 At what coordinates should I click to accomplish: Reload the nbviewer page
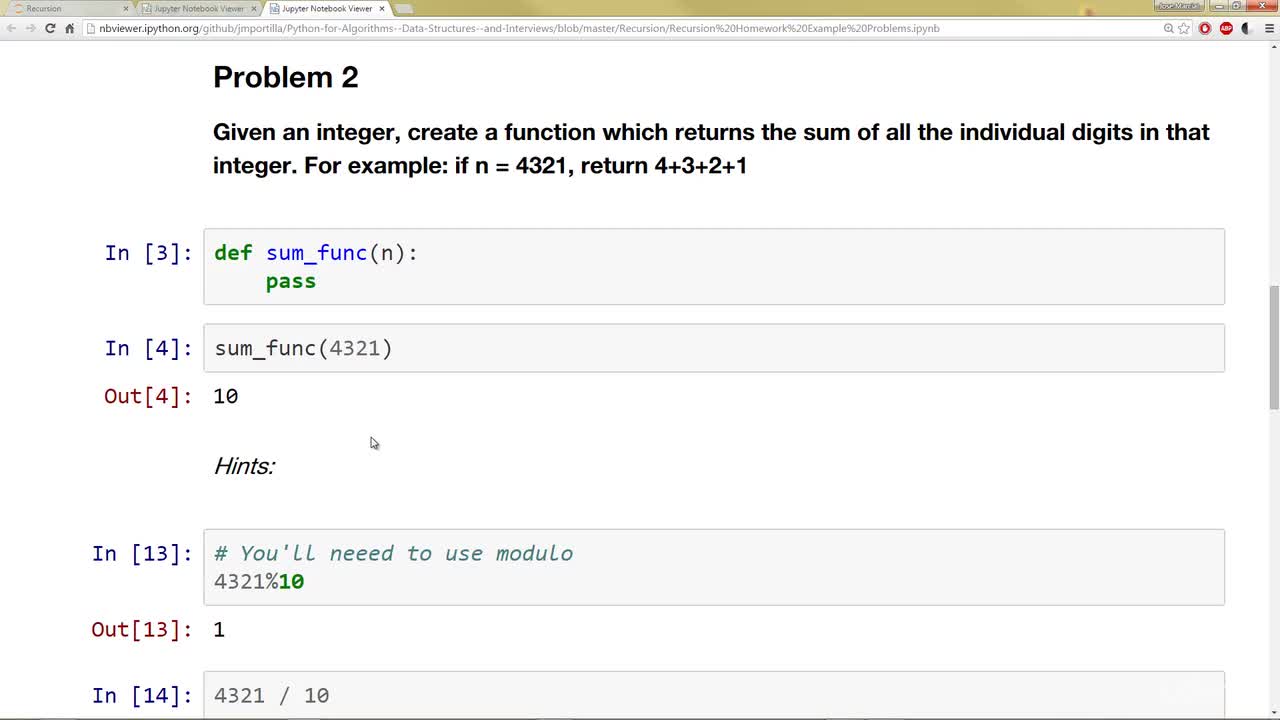(x=50, y=28)
